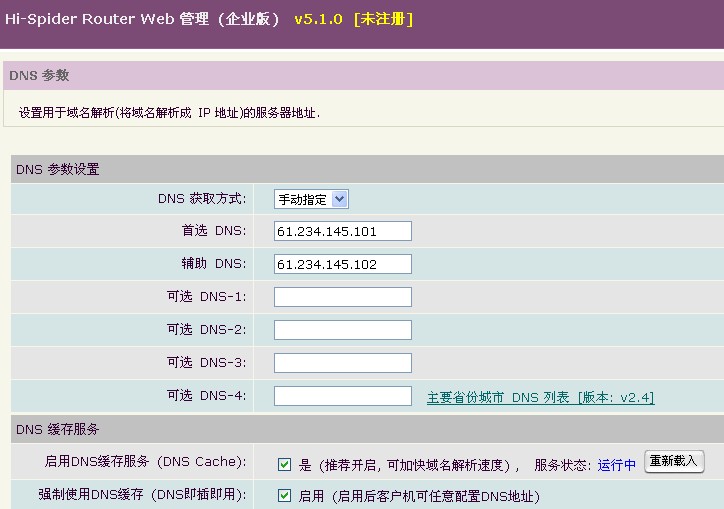Click the DNS 获取方式: label
Screen dimensions: 724x509
tap(202, 199)
